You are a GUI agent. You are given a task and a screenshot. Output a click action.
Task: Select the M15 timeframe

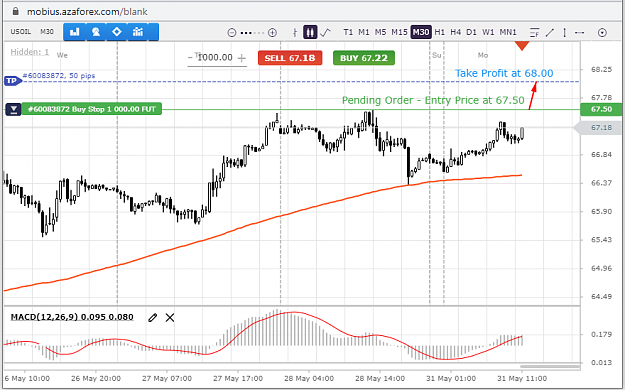399,32
